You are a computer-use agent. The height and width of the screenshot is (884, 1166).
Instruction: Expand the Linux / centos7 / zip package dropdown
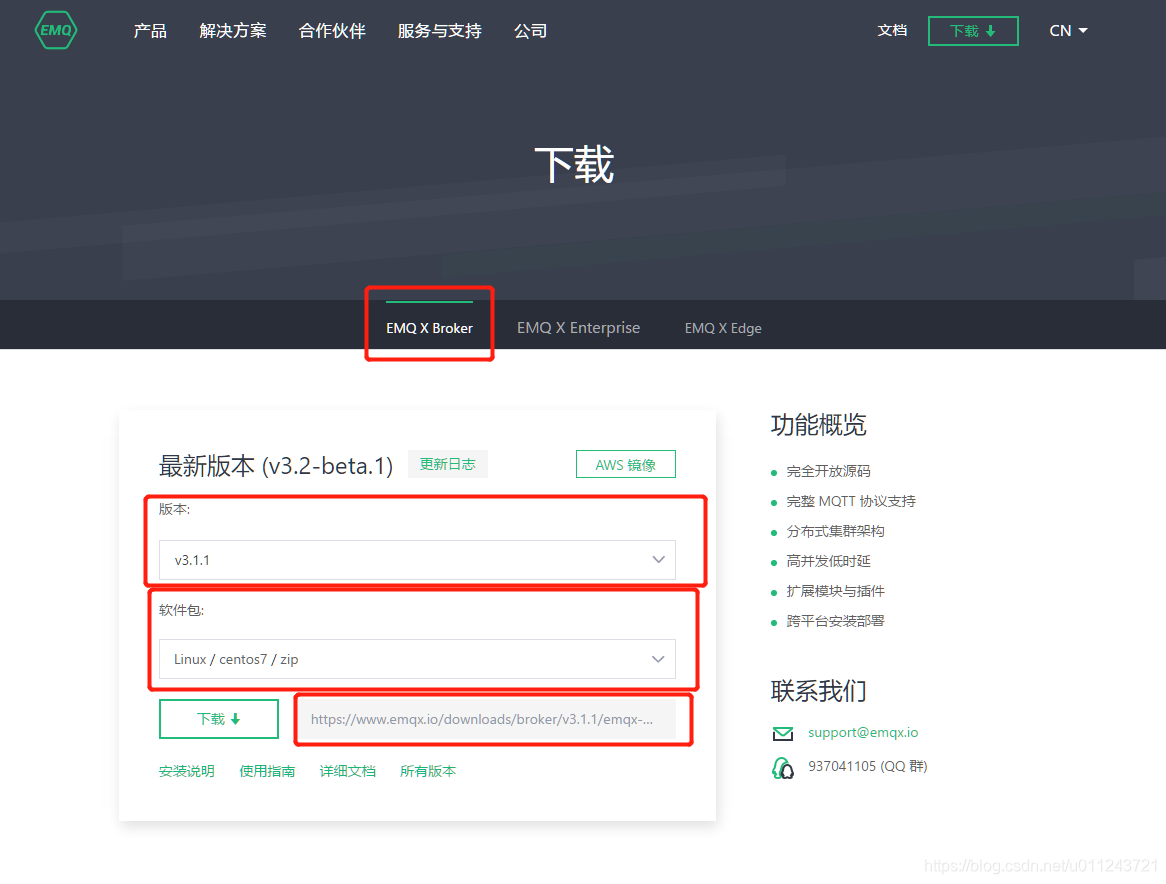417,659
